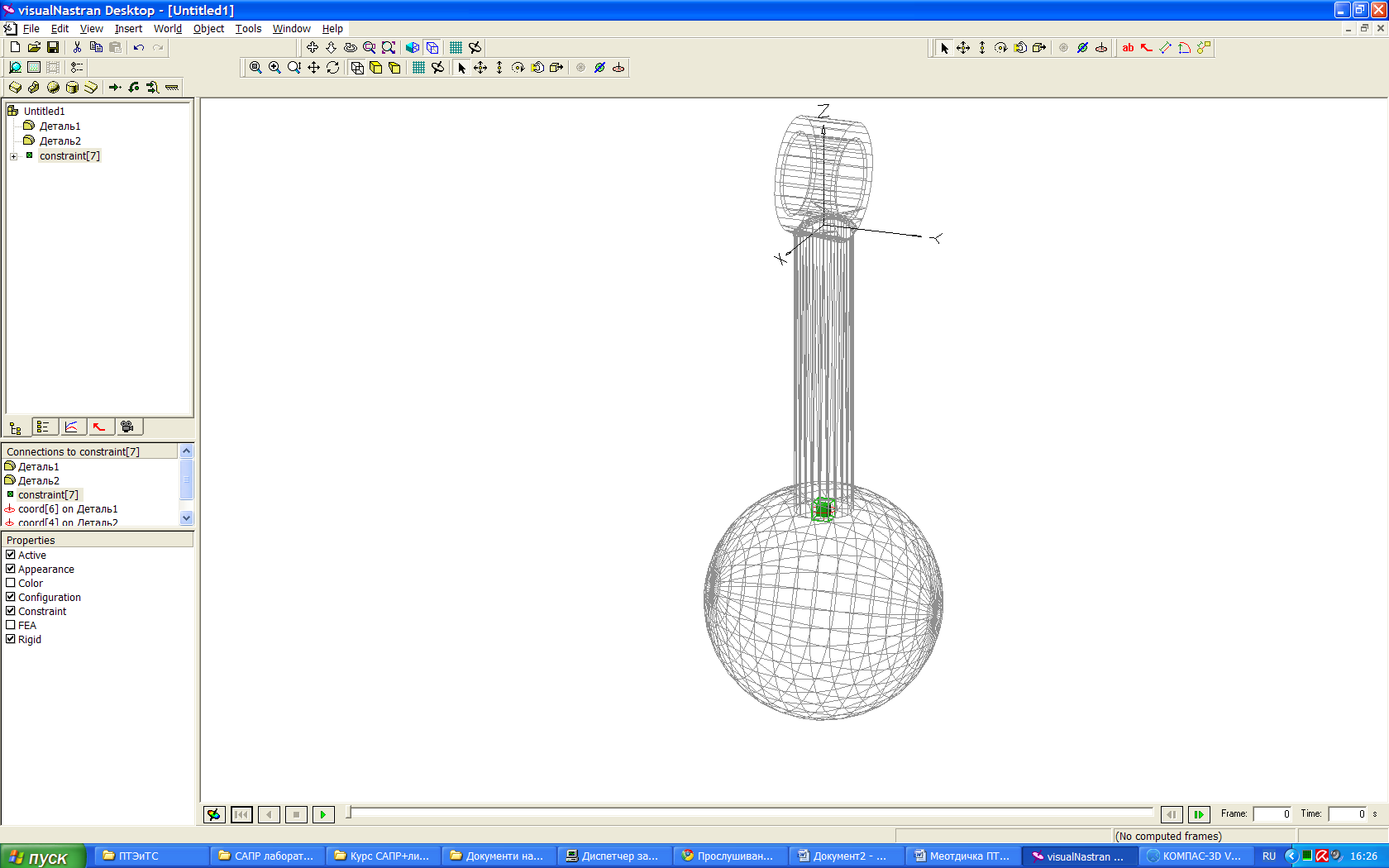
Task: Select Деталь1 in the model tree
Action: pyautogui.click(x=60, y=126)
